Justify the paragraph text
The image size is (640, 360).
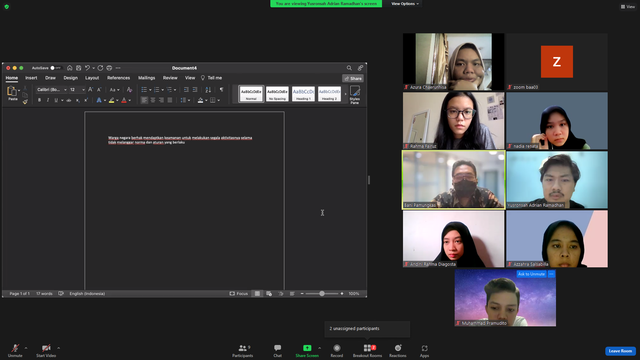[x=170, y=100]
